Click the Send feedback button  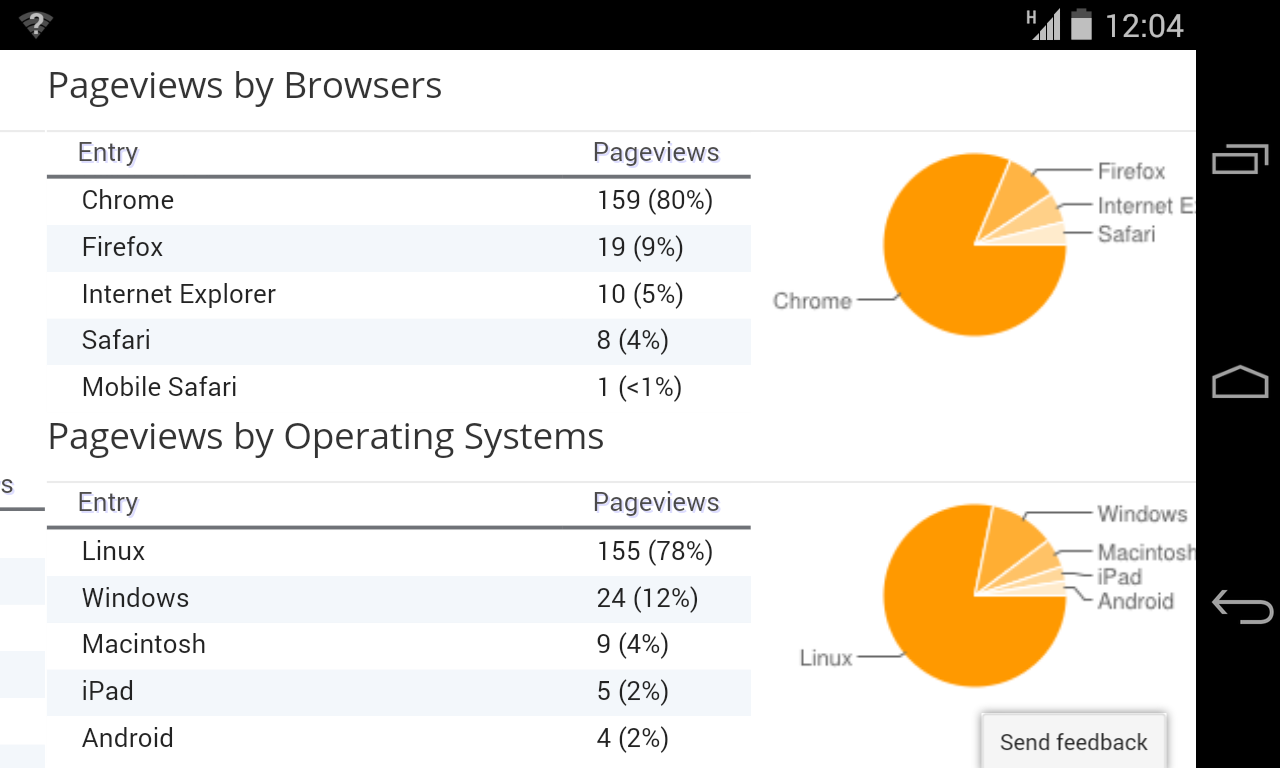coord(1073,742)
